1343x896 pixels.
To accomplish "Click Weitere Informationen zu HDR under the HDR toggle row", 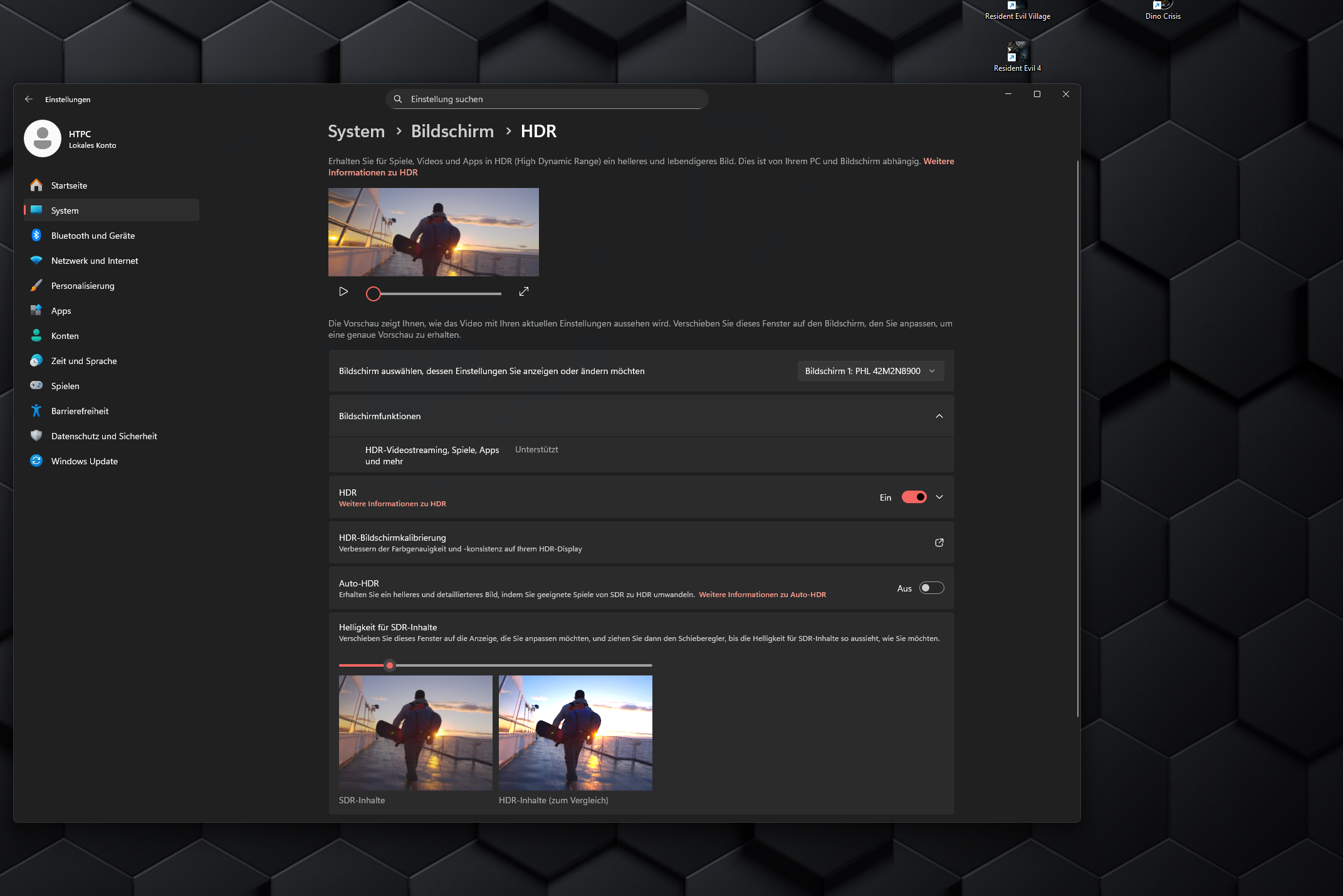I will (392, 504).
